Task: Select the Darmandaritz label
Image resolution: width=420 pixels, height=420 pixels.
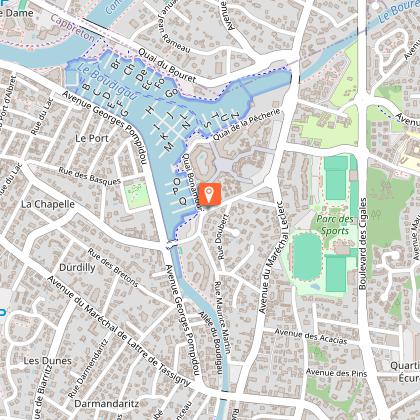Action: 107,404
